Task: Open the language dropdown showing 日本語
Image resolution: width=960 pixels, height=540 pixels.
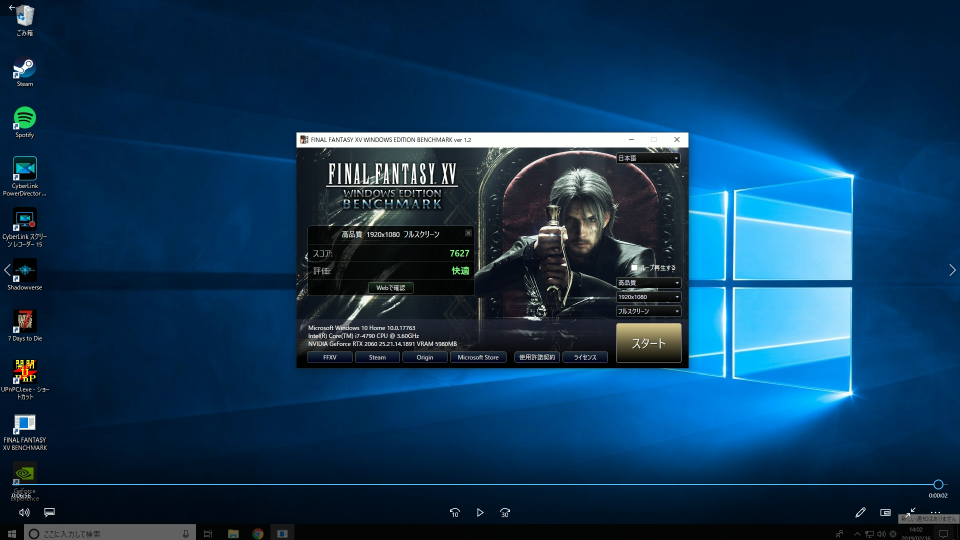Action: 648,158
